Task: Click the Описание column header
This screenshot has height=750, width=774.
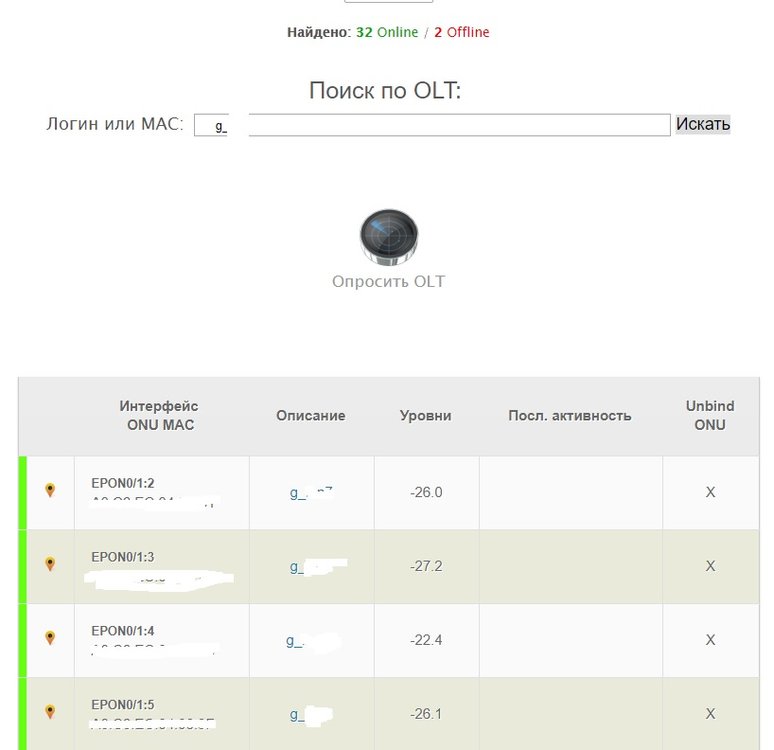Action: tap(311, 415)
